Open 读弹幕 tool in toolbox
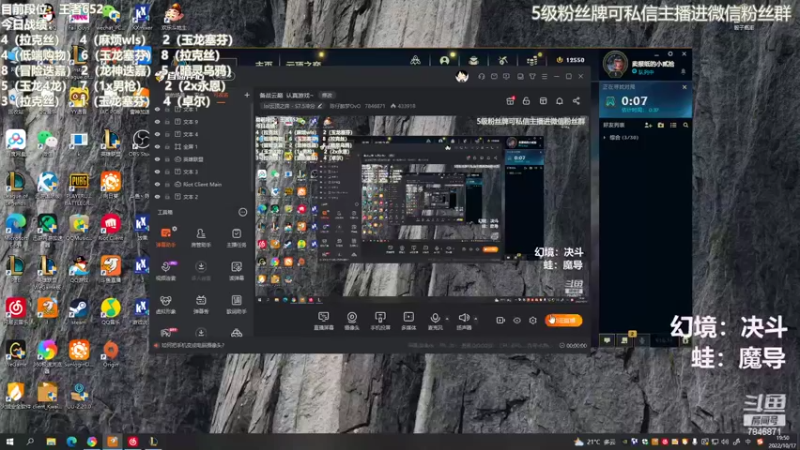 [236, 270]
